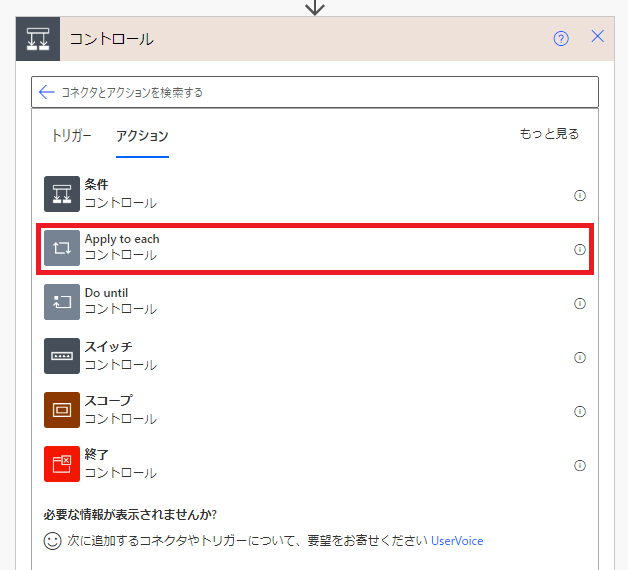
Task: Click the コントロール header title text
Action: pyautogui.click(x=112, y=39)
